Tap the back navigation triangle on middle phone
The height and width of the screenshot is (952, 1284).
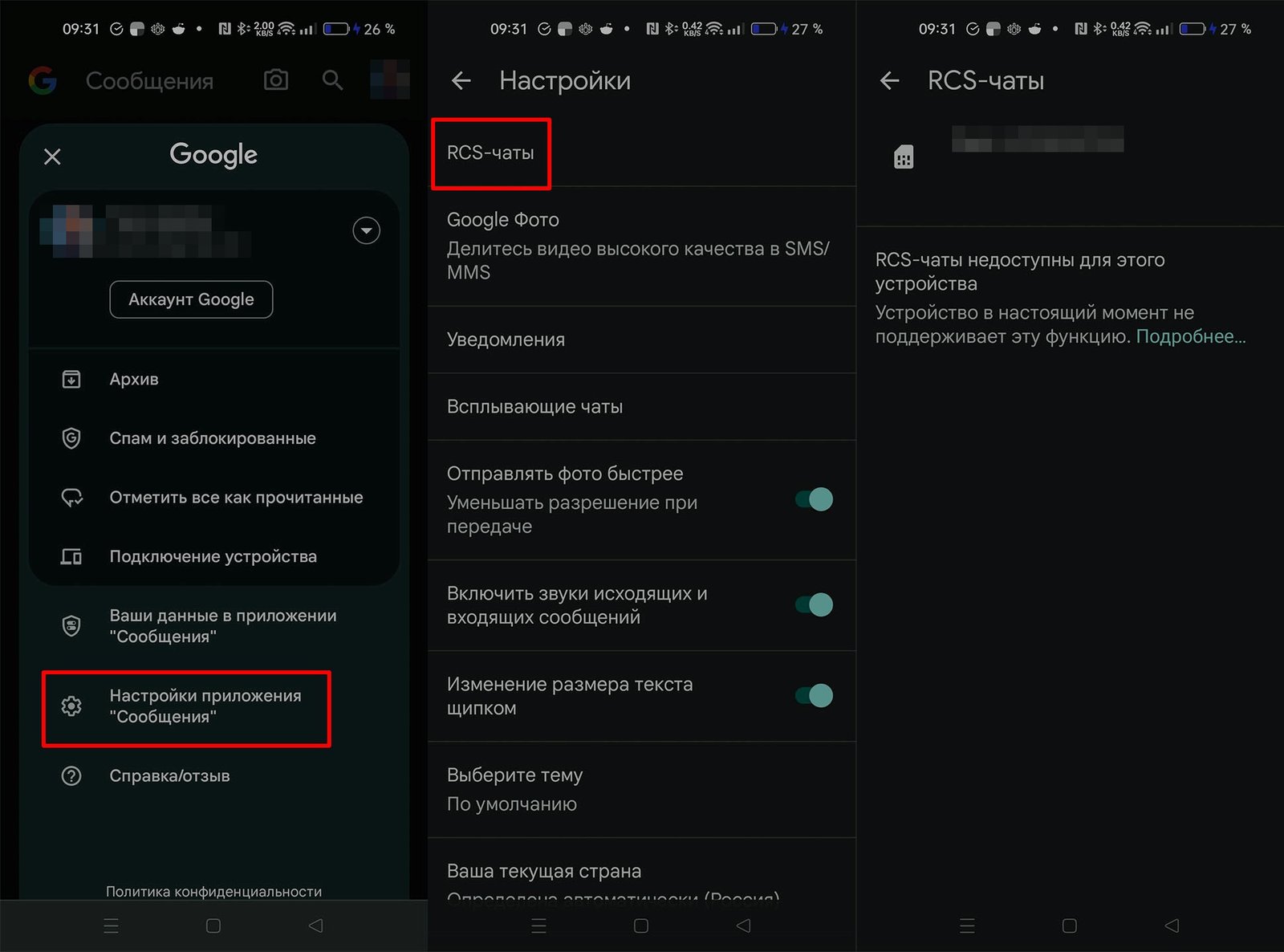744,926
